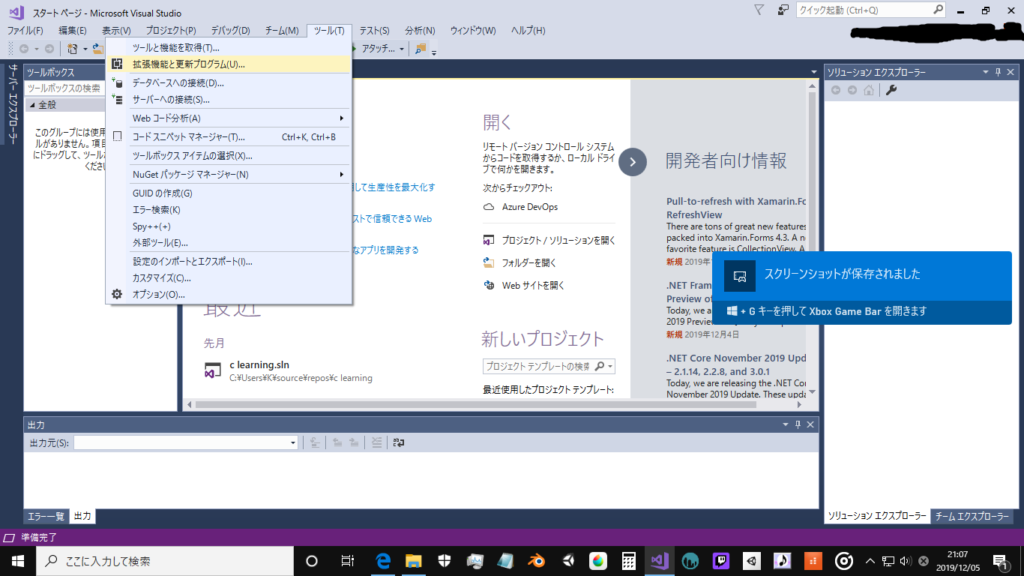Open Microsoft Edge from the taskbar

tap(383, 561)
